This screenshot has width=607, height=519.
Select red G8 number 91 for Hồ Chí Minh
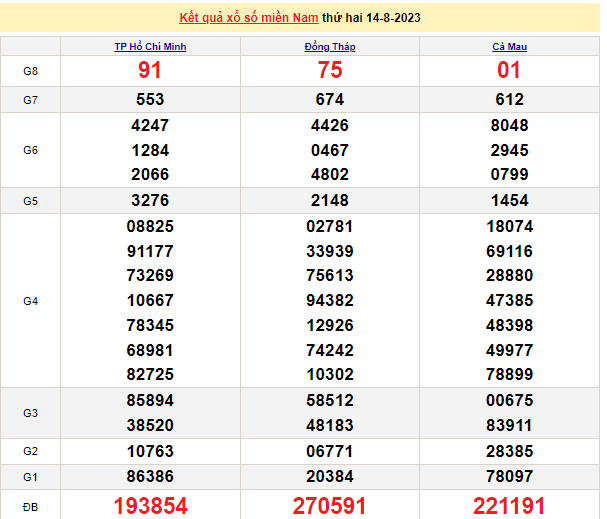point(150,71)
